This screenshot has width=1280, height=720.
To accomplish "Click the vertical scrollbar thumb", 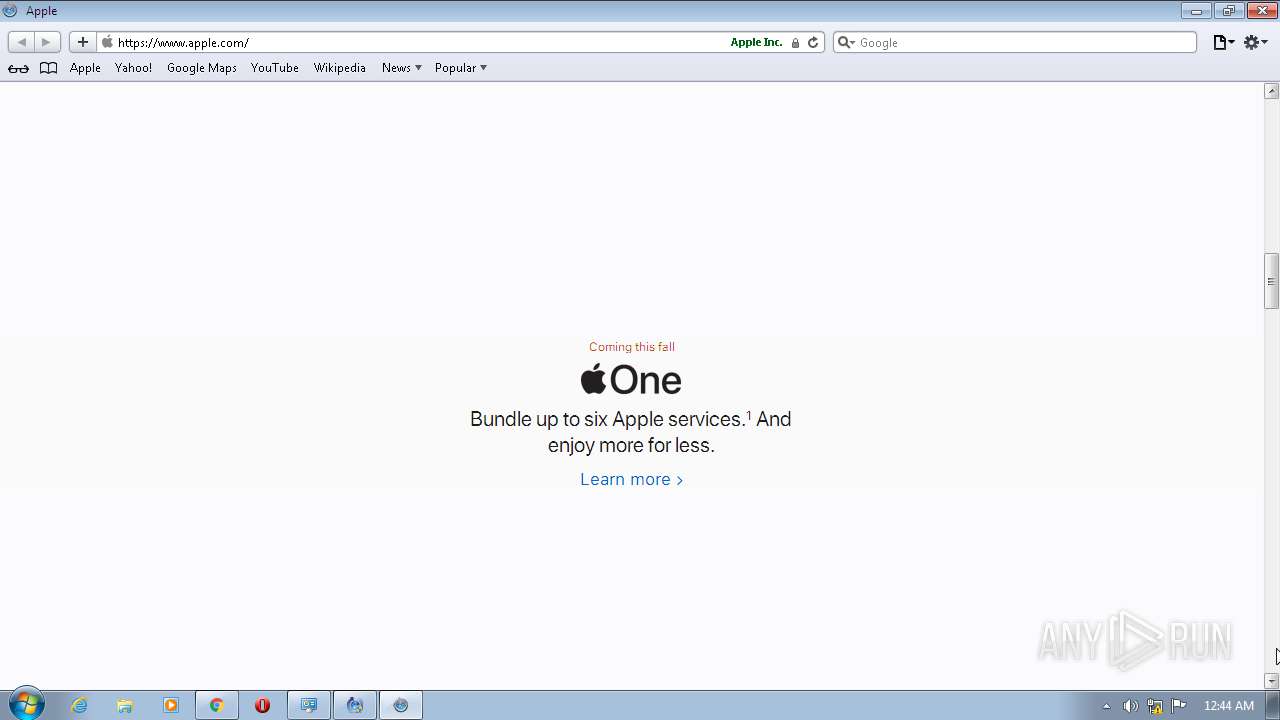I will pyautogui.click(x=1271, y=281).
